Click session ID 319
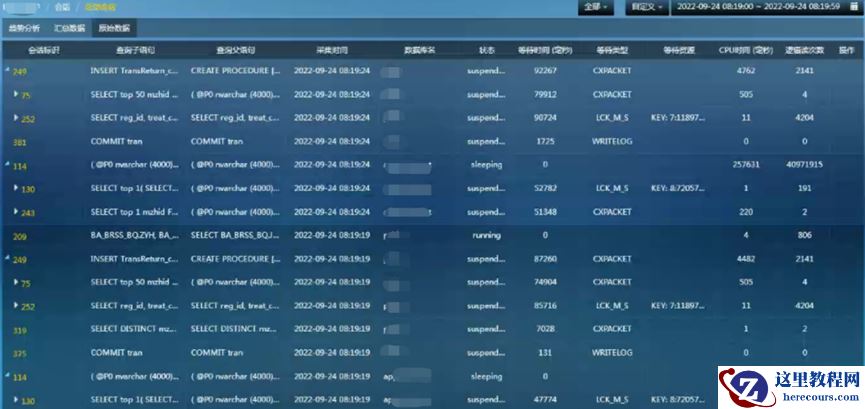 coord(19,330)
